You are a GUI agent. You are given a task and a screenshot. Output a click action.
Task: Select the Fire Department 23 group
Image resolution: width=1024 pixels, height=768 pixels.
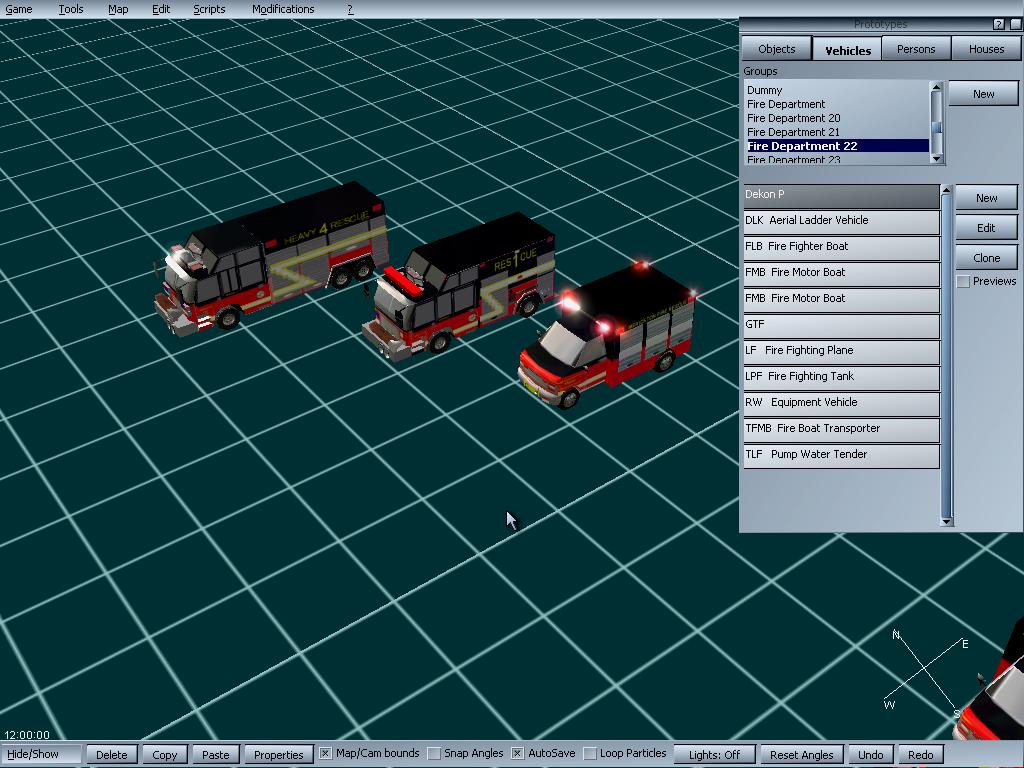click(x=837, y=159)
